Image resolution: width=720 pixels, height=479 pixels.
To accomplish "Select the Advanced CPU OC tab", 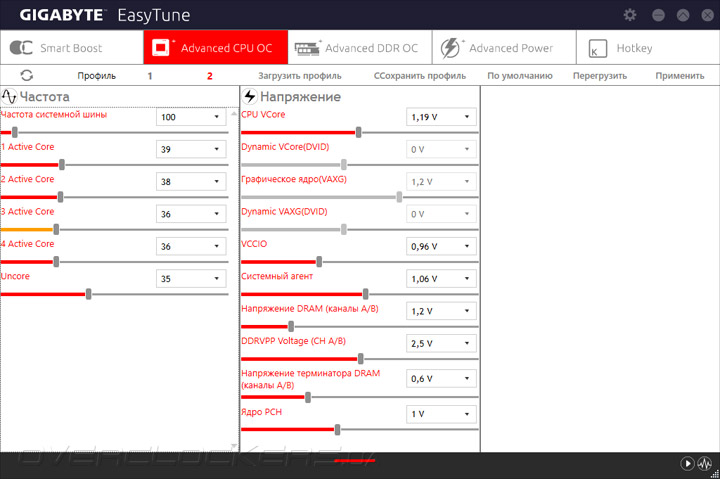I will pos(216,47).
